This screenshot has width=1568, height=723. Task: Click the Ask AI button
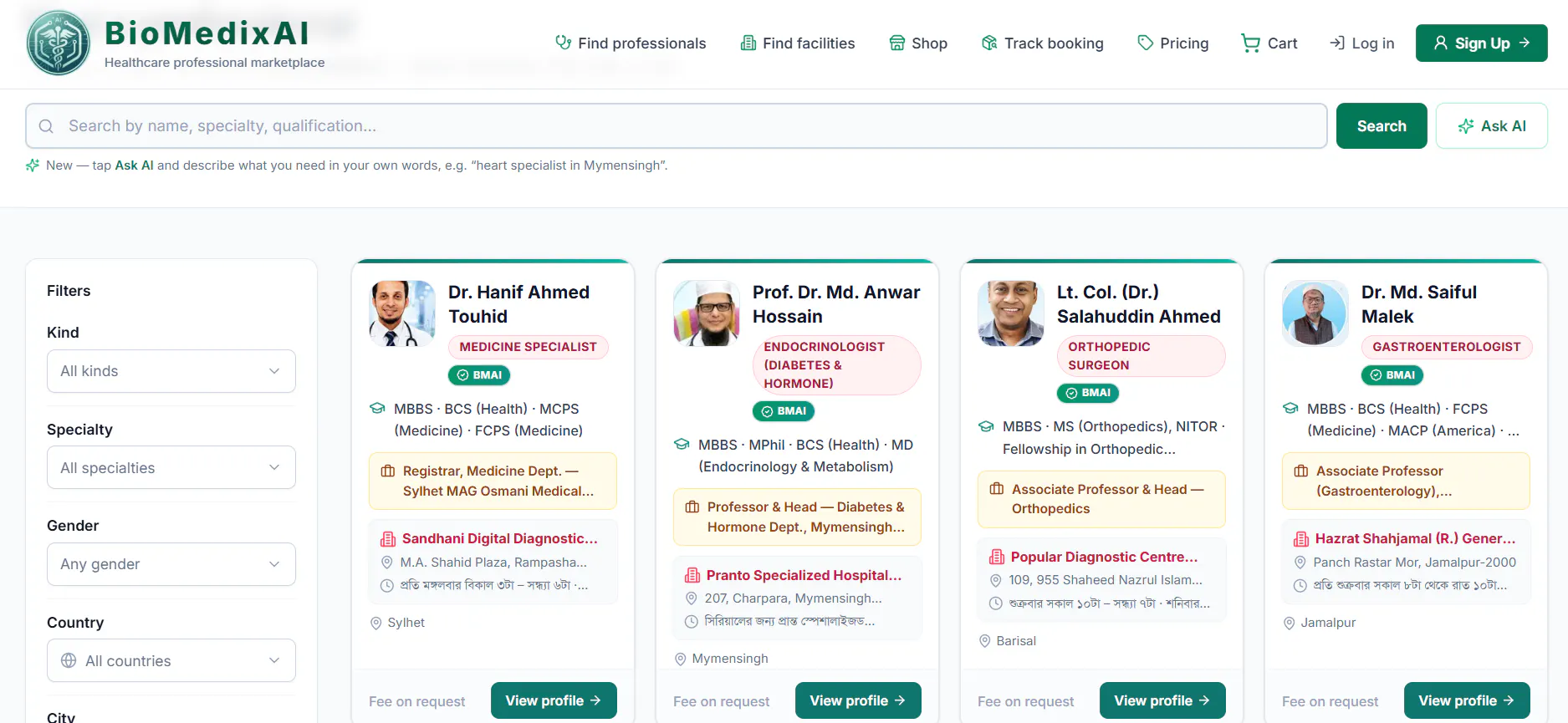tap(1492, 126)
